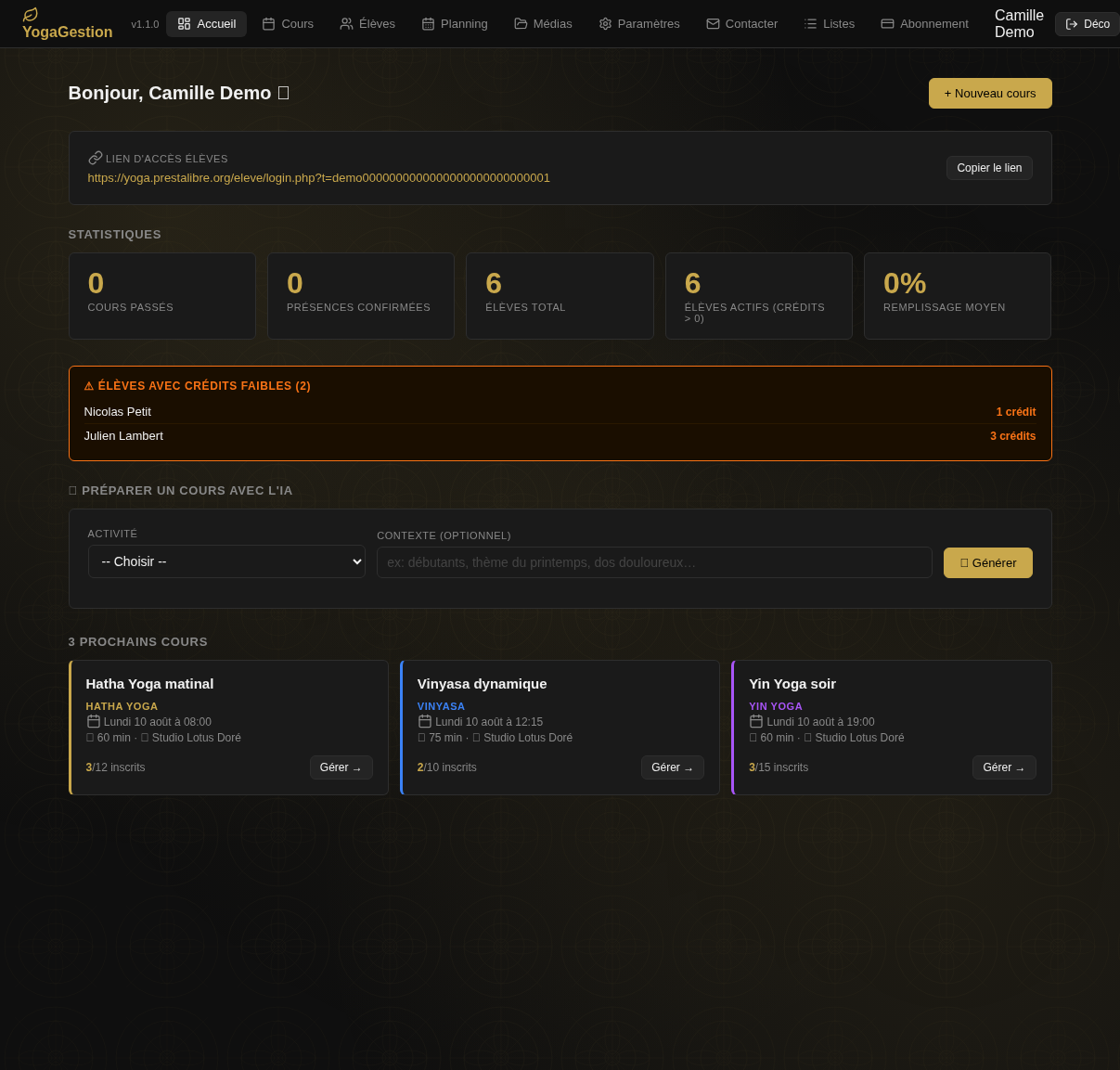Click 'Lundi 10 août à 08:00' date text
This screenshot has width=1120, height=1070.
[x=158, y=722]
